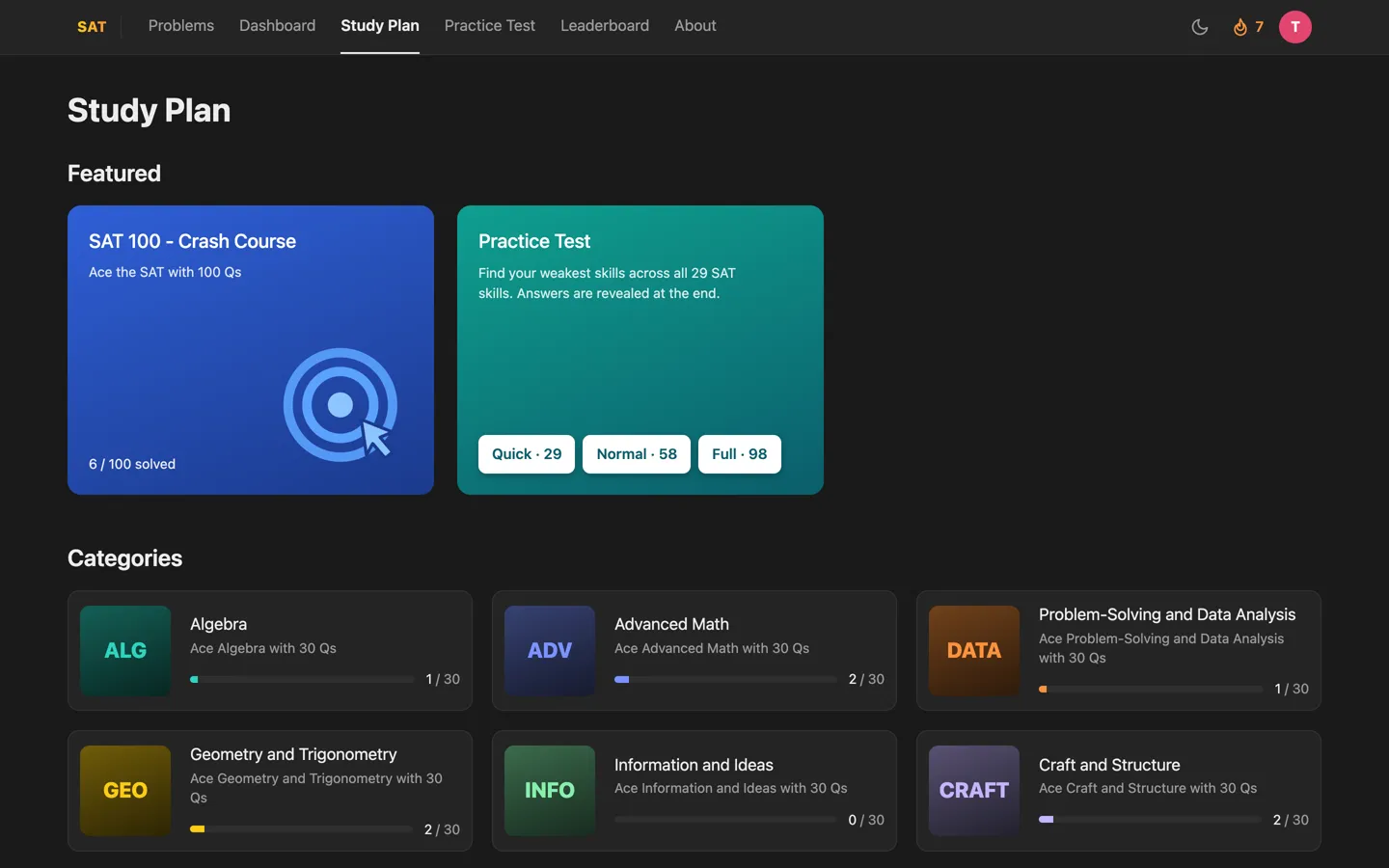Screen dimensions: 1389x868
Task: Click the target icon on the Crash Course card
Action: (340, 404)
